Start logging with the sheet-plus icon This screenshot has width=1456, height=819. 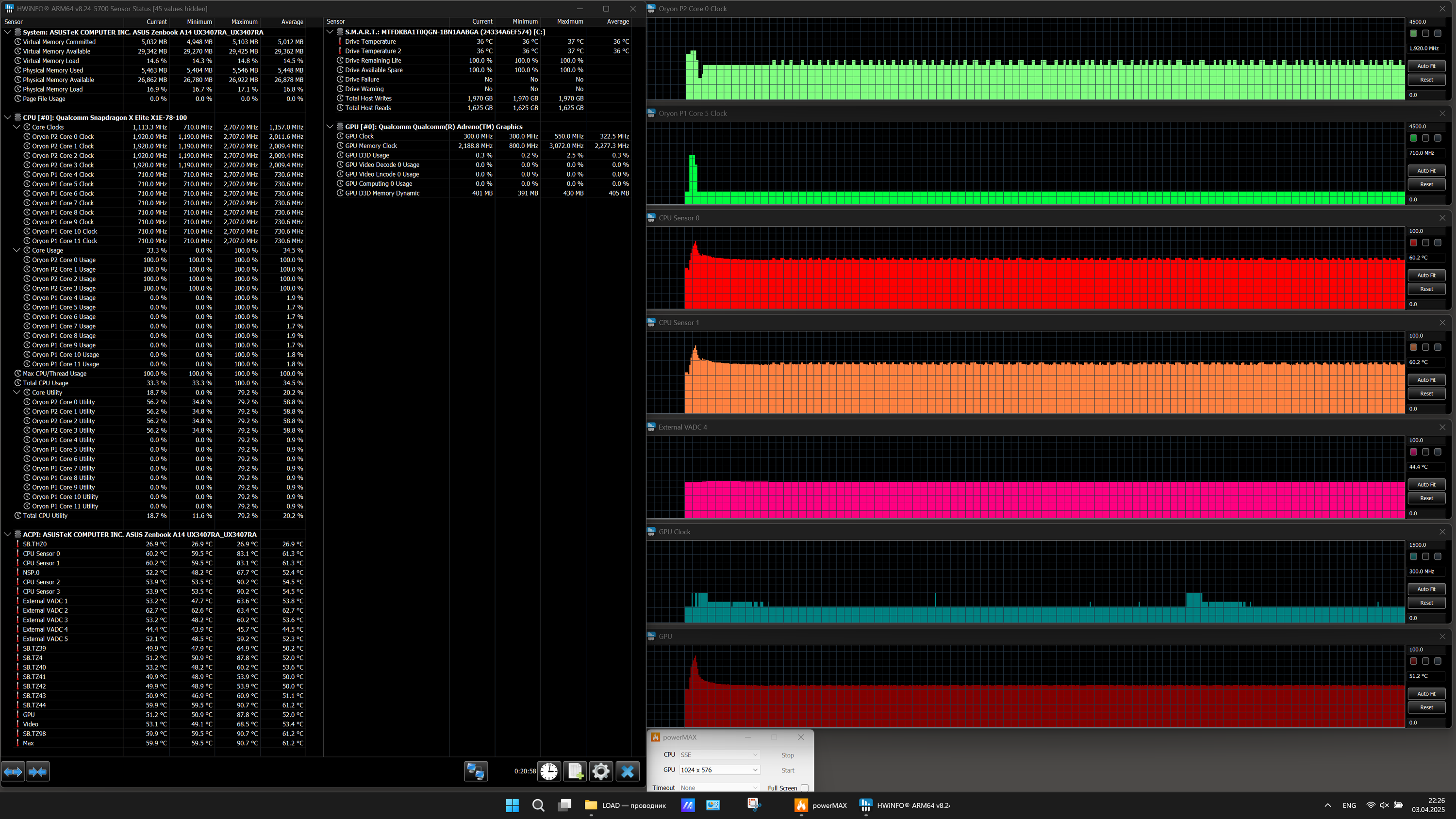[575, 771]
